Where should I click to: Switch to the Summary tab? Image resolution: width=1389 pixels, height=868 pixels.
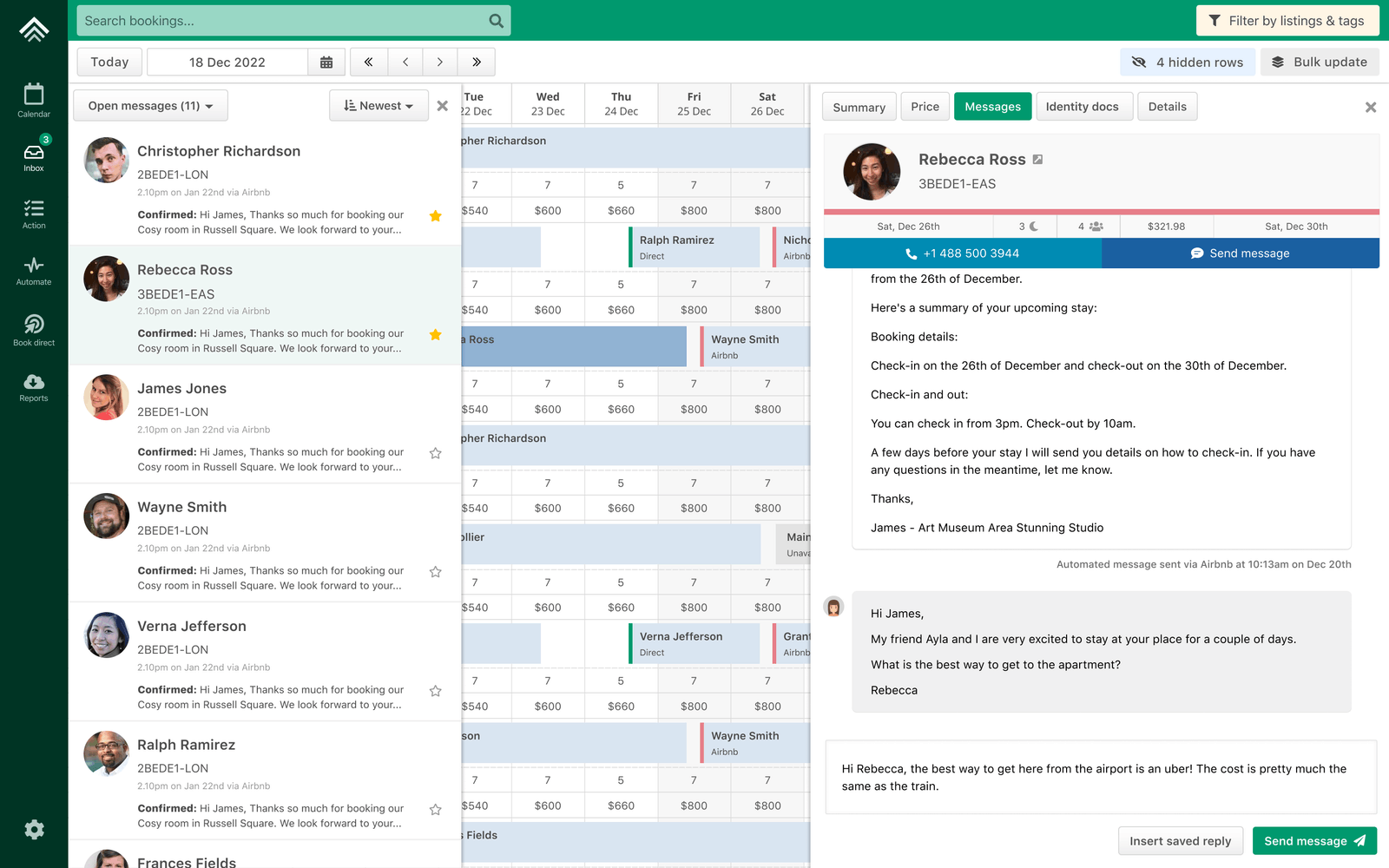click(x=859, y=107)
